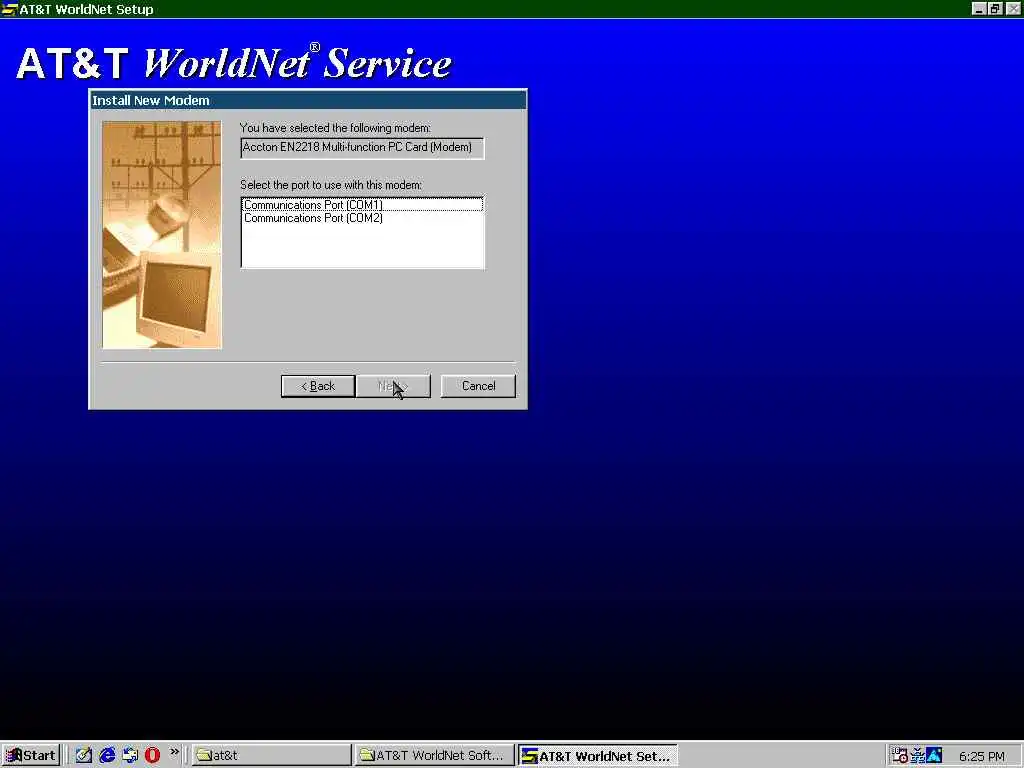Click the 6:25 PM system clock
This screenshot has height=768, width=1024.
click(982, 756)
